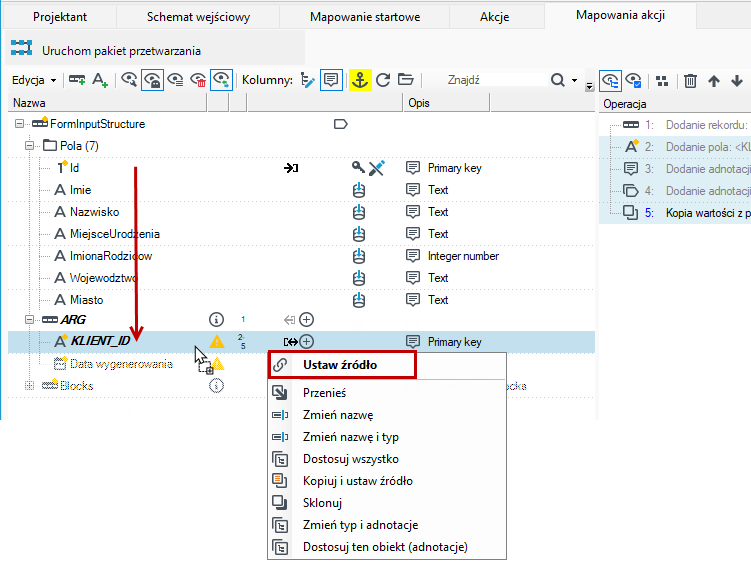Screen dimensions: 751x580
Task: Switch to the Akcje tab
Action: click(494, 17)
